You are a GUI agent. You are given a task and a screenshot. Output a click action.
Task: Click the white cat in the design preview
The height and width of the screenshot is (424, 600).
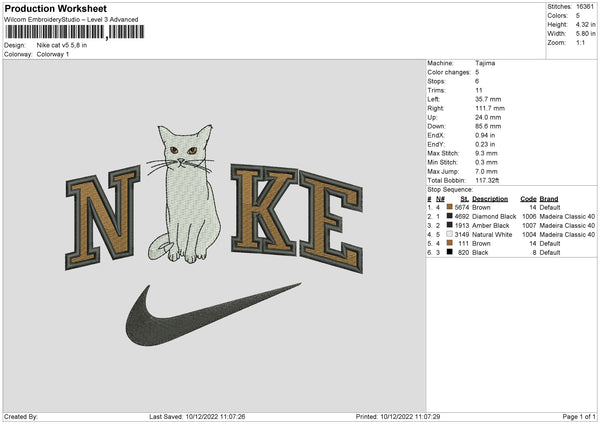click(x=184, y=194)
